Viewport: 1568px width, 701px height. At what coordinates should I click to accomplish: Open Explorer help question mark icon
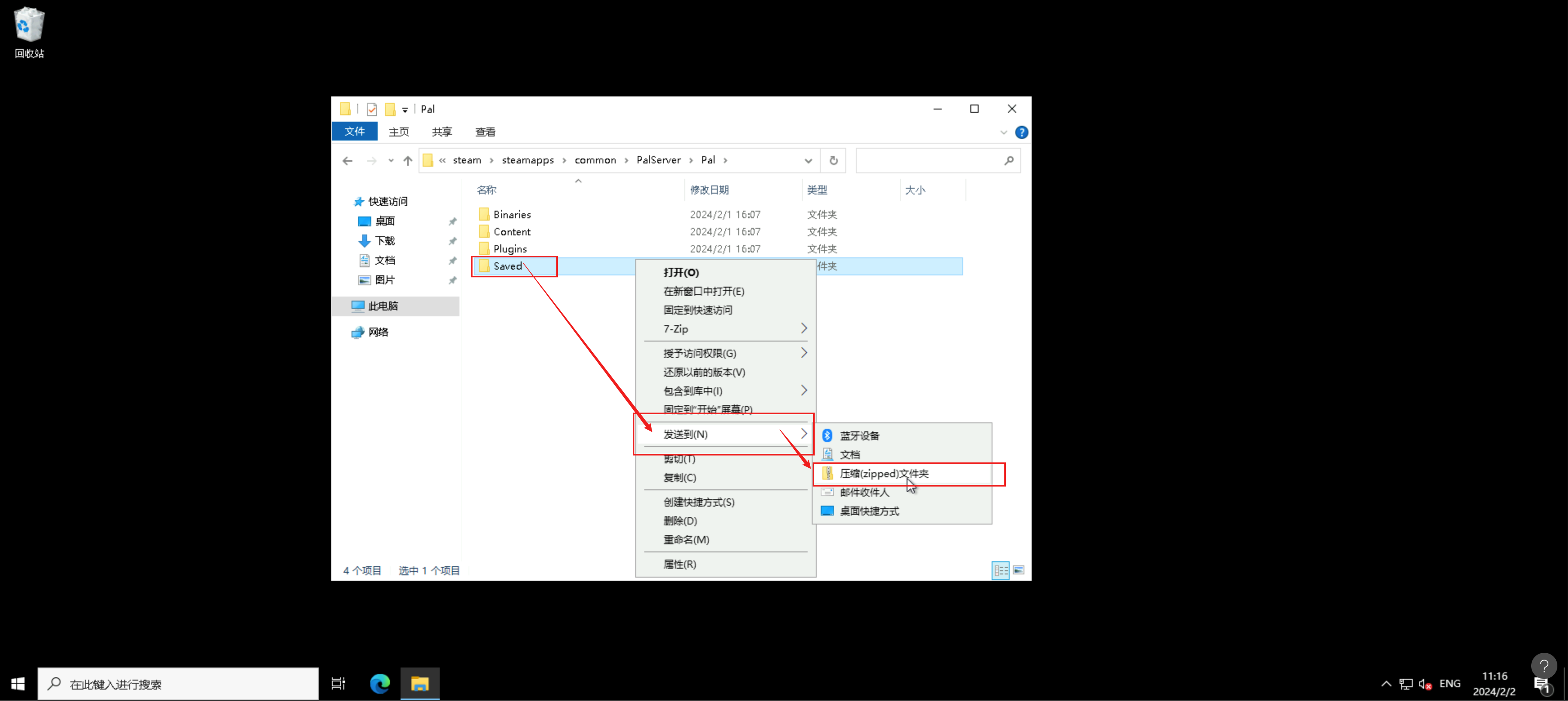pyautogui.click(x=1021, y=132)
